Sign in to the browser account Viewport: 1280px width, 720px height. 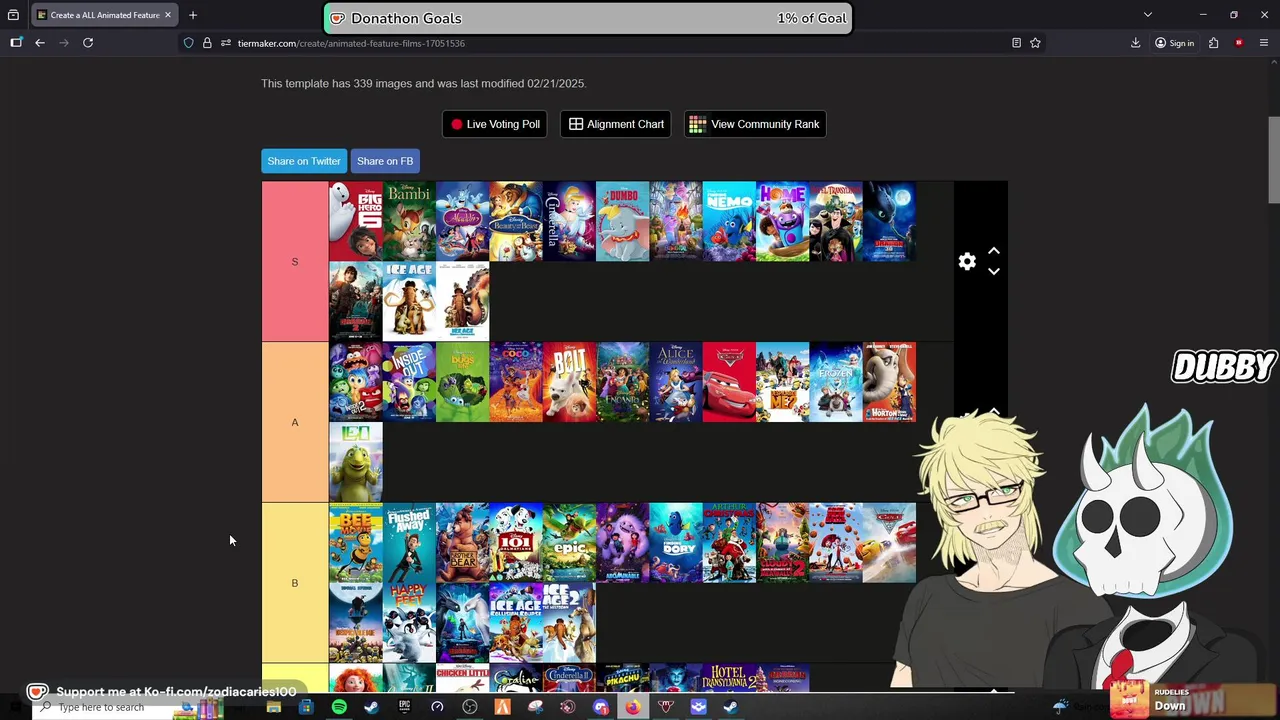[x=1174, y=43]
